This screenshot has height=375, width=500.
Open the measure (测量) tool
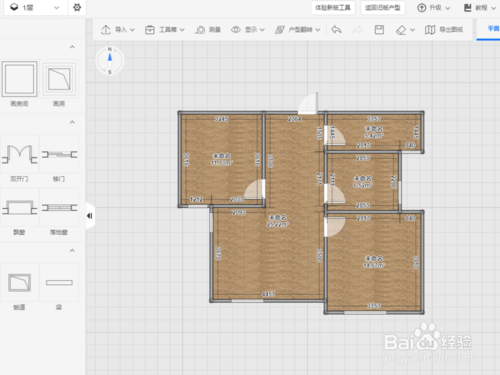point(208,30)
